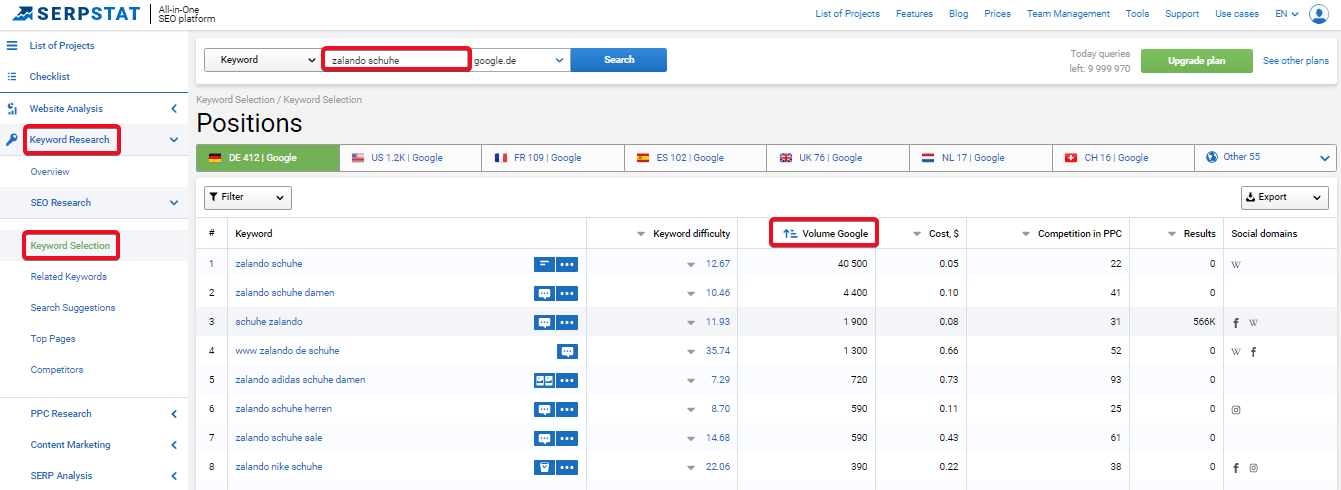This screenshot has width=1341, height=490.
Task: Click SERP feature icon for zalando schuhe herren
Action: [544, 409]
